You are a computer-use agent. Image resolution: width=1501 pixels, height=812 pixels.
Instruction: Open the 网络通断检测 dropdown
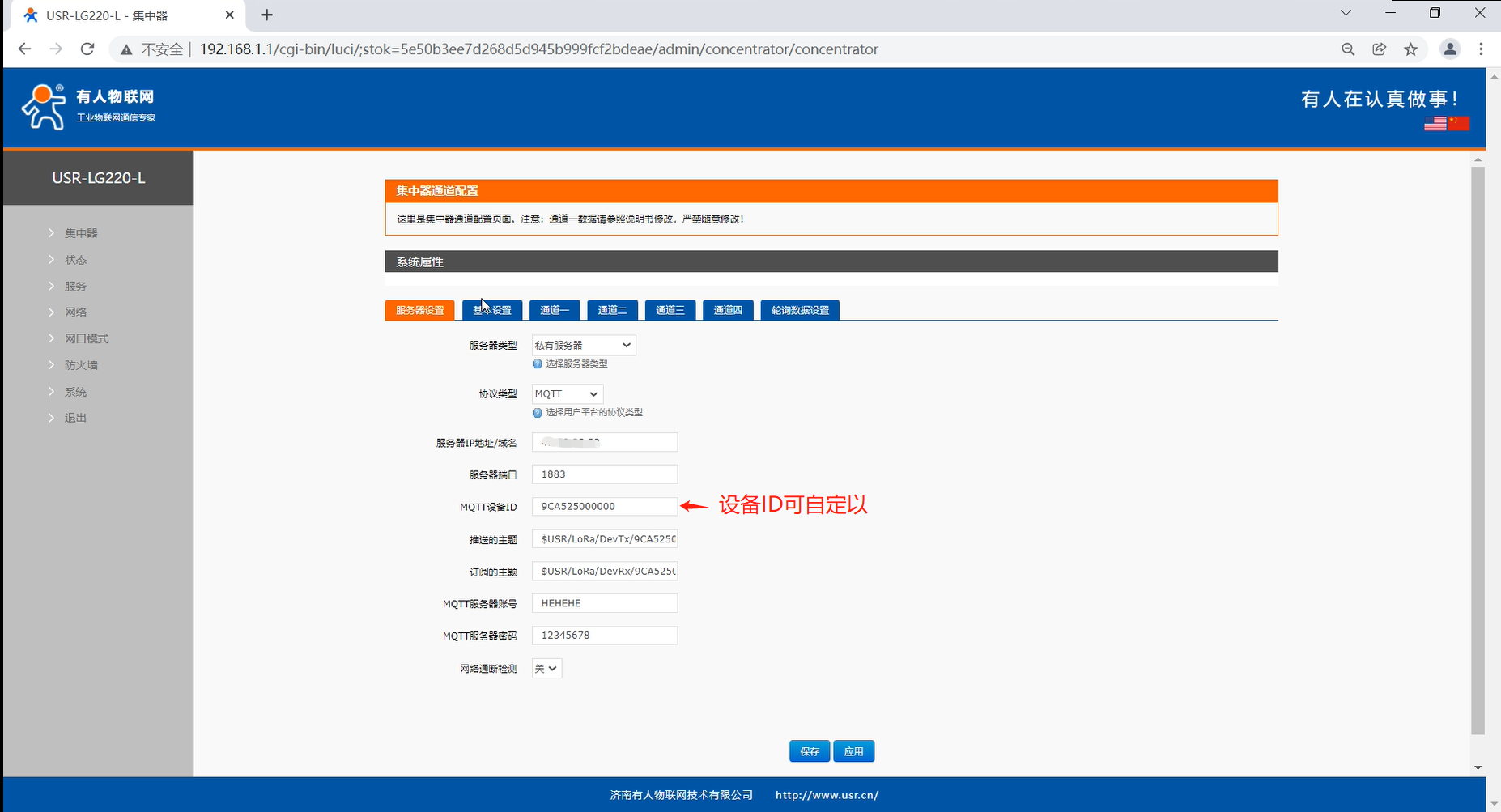[x=546, y=669]
